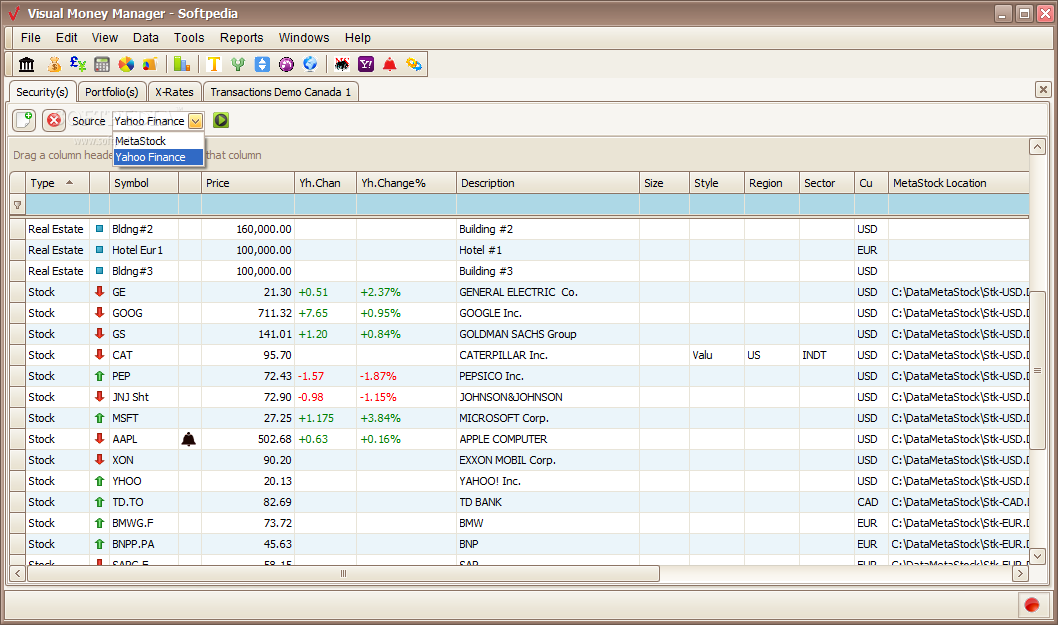Switch to Transactions Demo Canada 1 tab
The image size is (1058, 625).
(x=281, y=92)
